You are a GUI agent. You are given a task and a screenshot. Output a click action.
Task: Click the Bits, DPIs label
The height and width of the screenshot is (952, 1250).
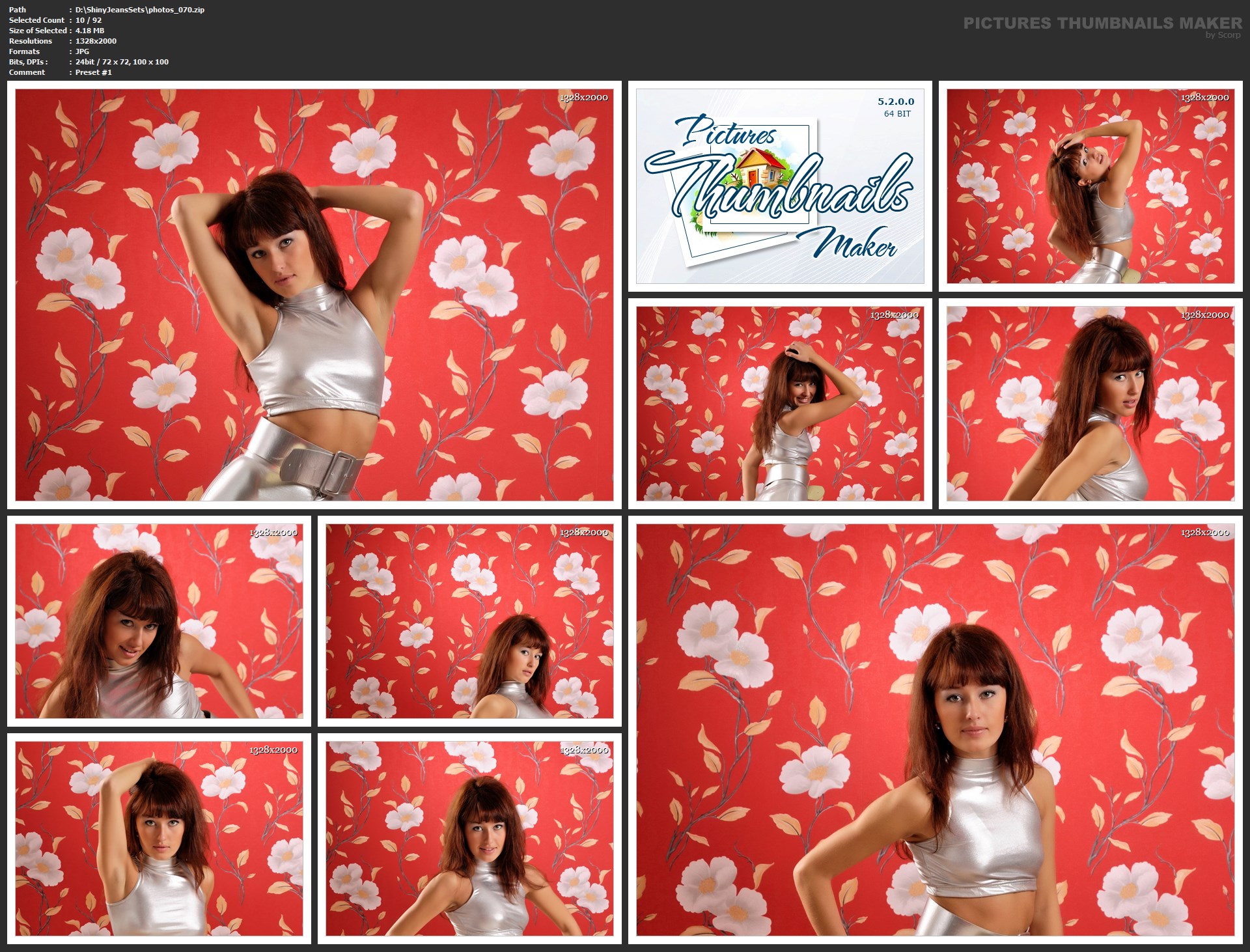[28, 62]
